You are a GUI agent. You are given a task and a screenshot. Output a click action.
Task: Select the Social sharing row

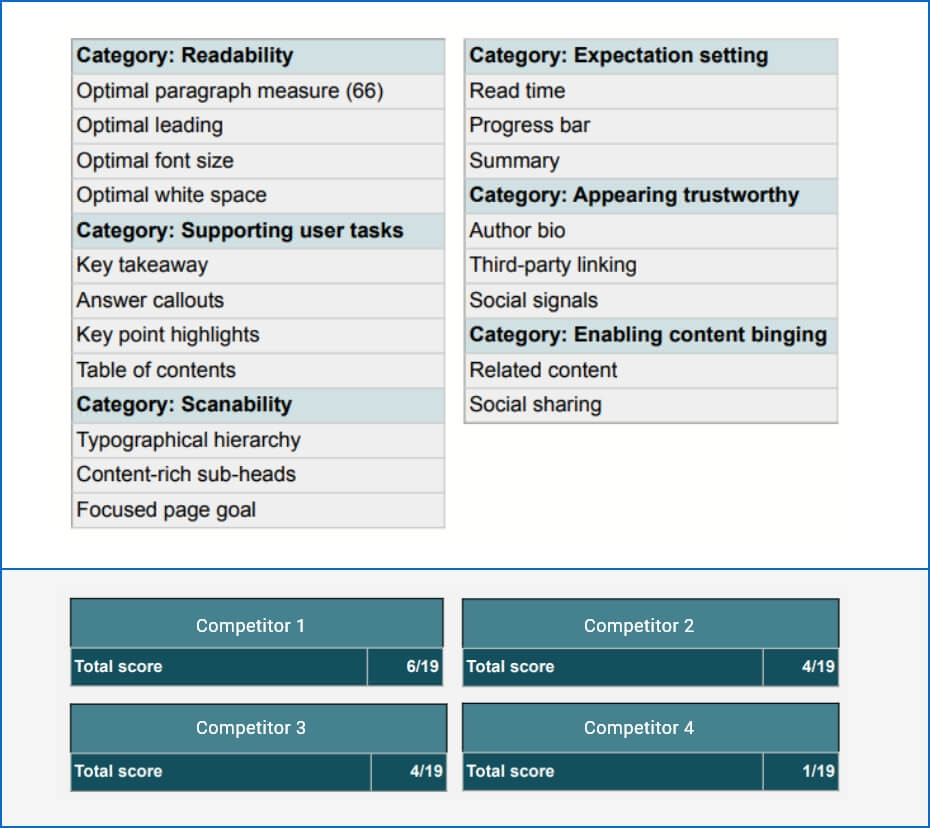pyautogui.click(x=650, y=405)
